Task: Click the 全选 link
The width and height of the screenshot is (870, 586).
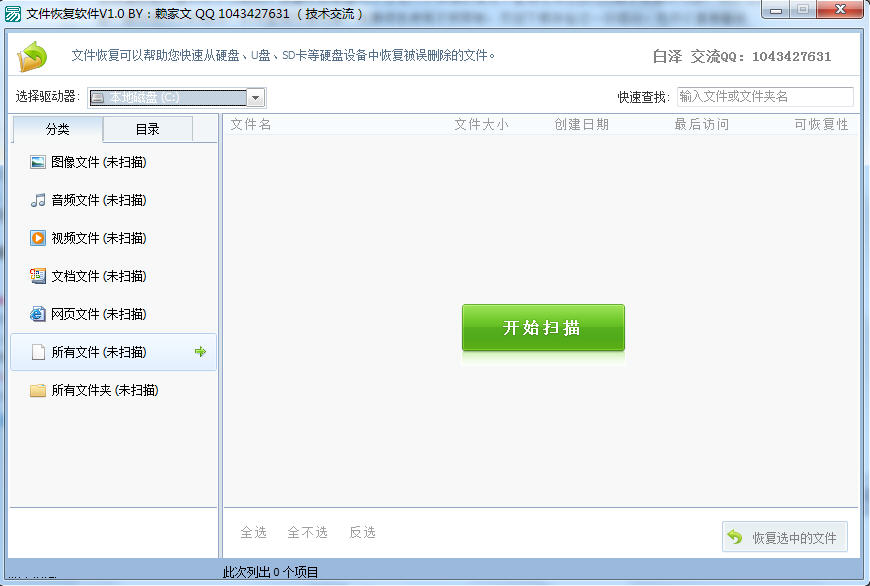Action: [x=254, y=532]
